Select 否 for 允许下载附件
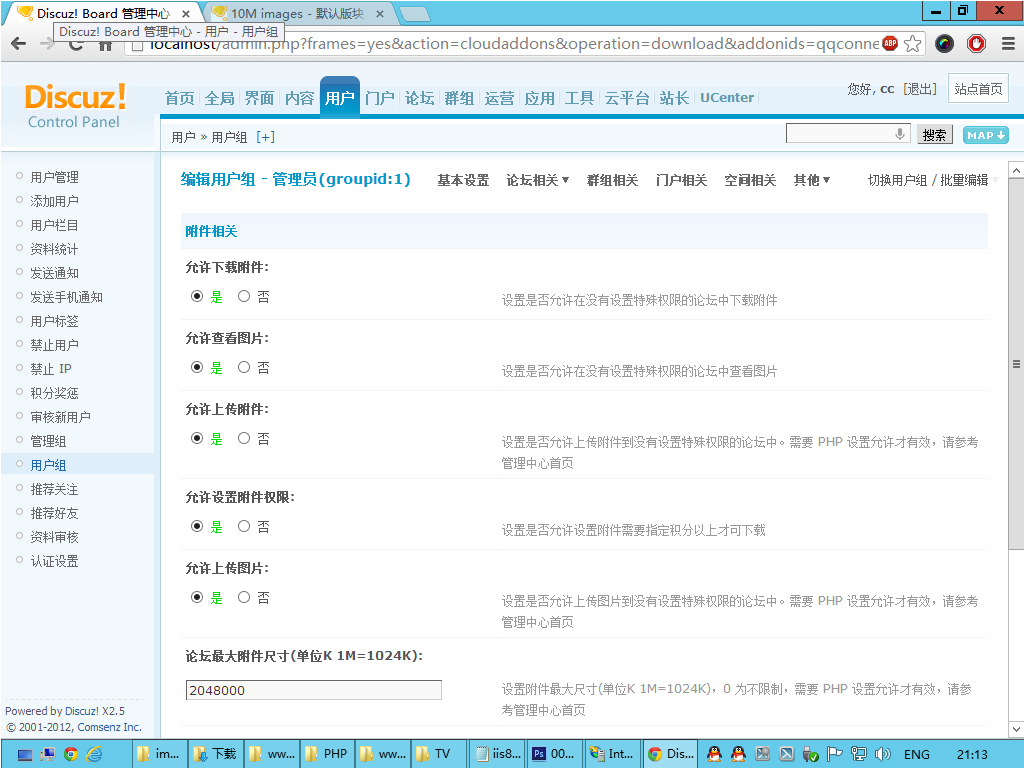Image resolution: width=1024 pixels, height=768 pixels. (244, 297)
